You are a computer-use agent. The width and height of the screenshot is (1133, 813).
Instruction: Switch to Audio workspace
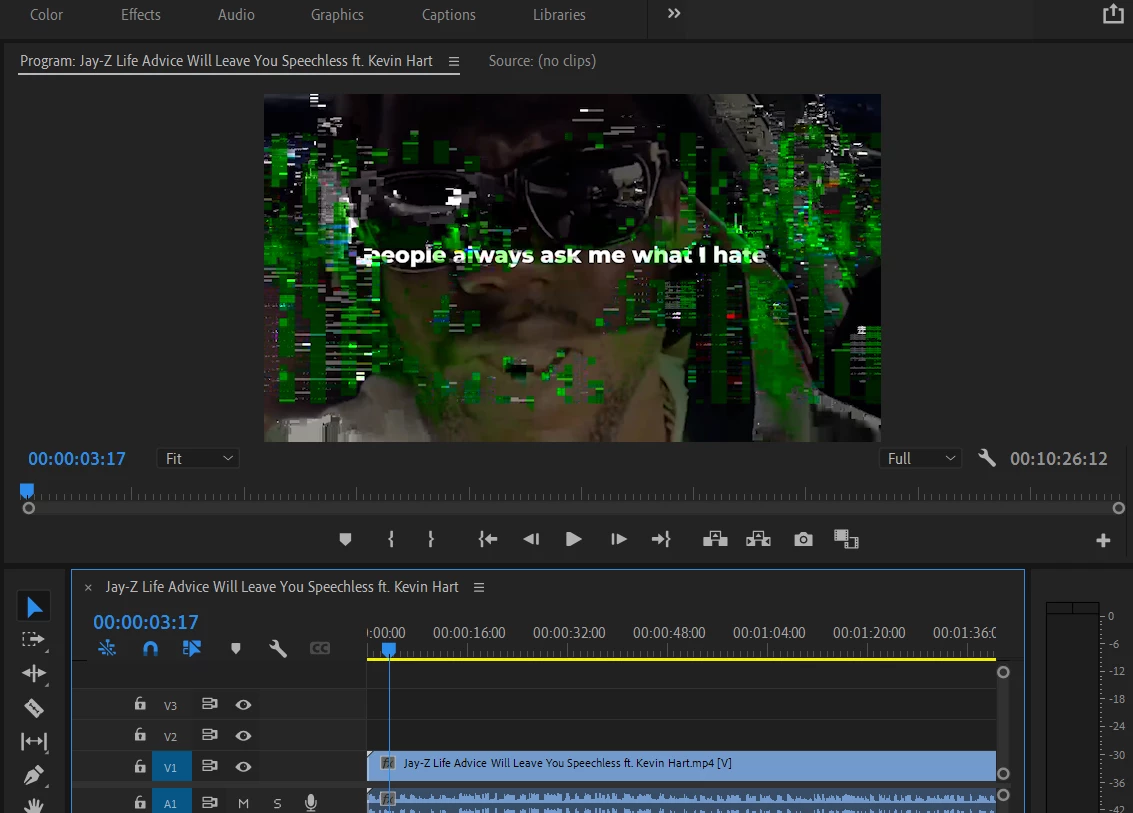[x=236, y=14]
